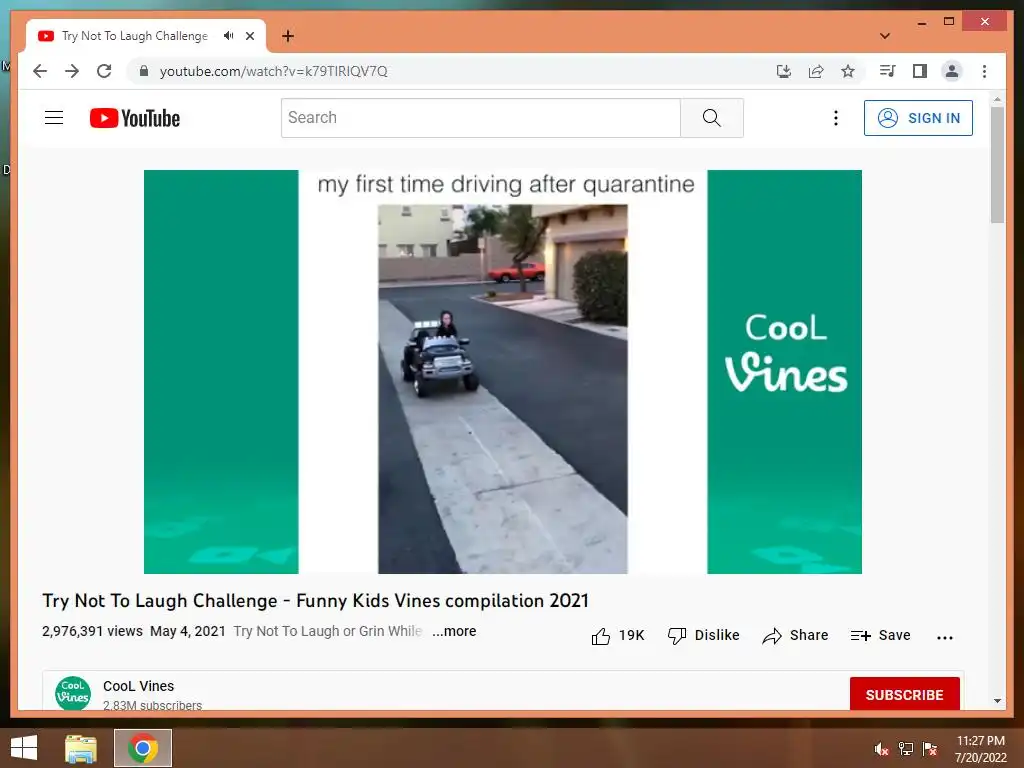Install app via address bar icon

pos(784,71)
